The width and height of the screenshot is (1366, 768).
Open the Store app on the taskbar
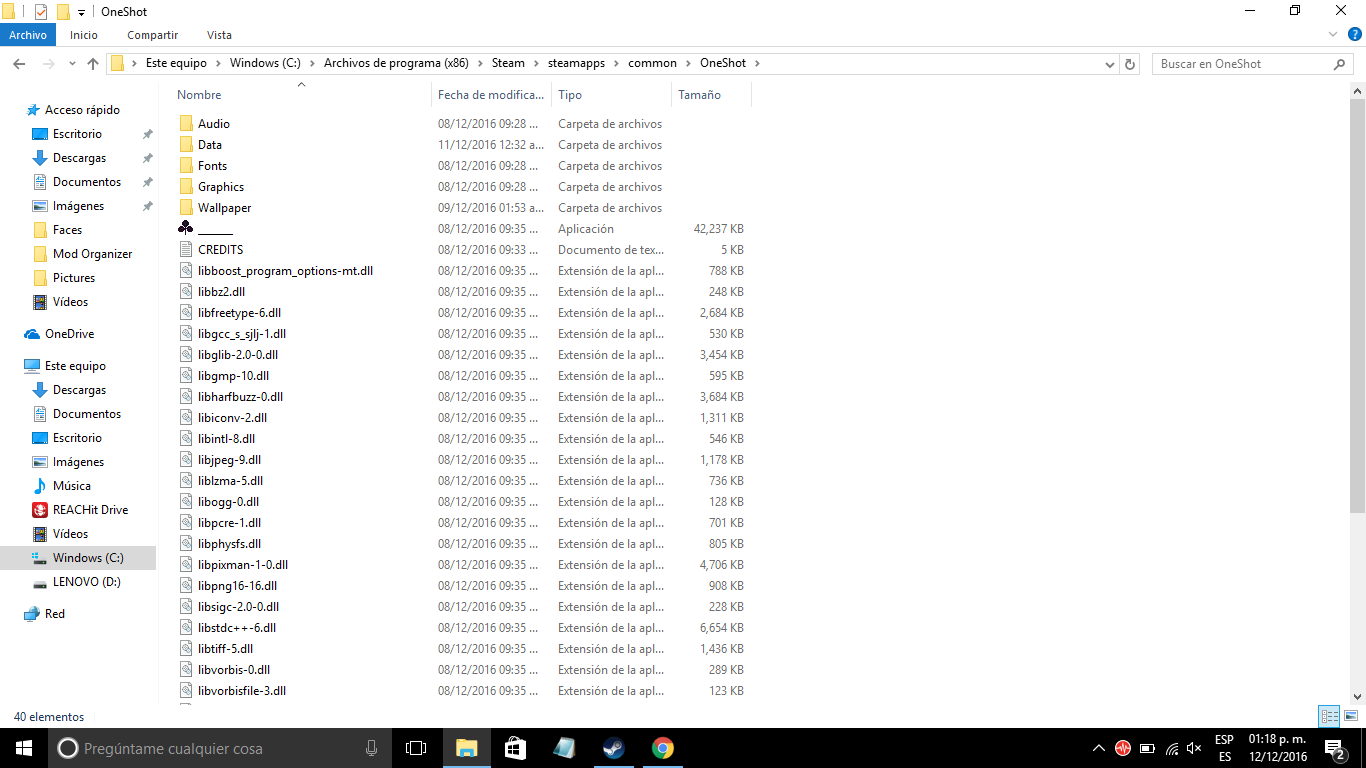pyautogui.click(x=515, y=748)
